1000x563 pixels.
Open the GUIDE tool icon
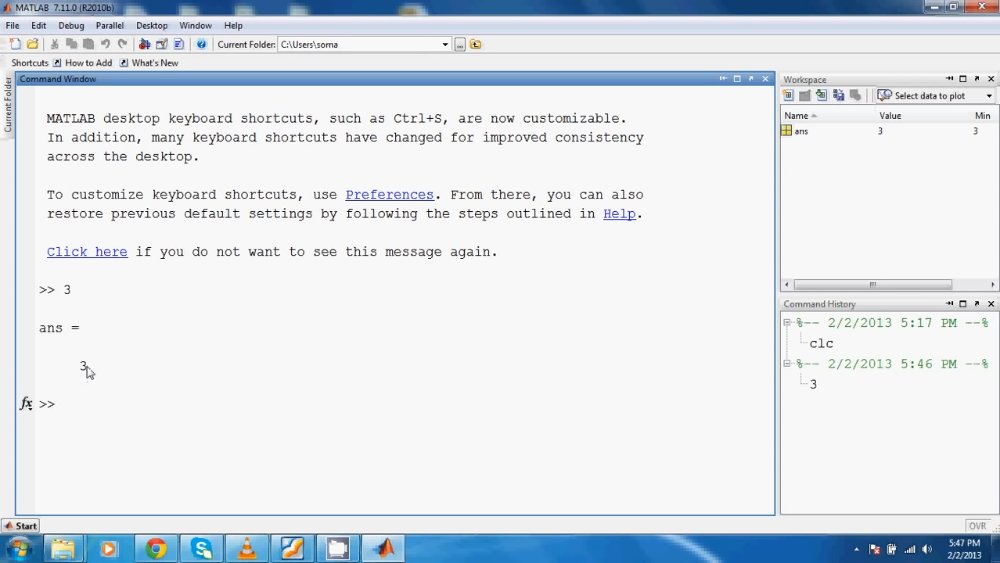(162, 44)
